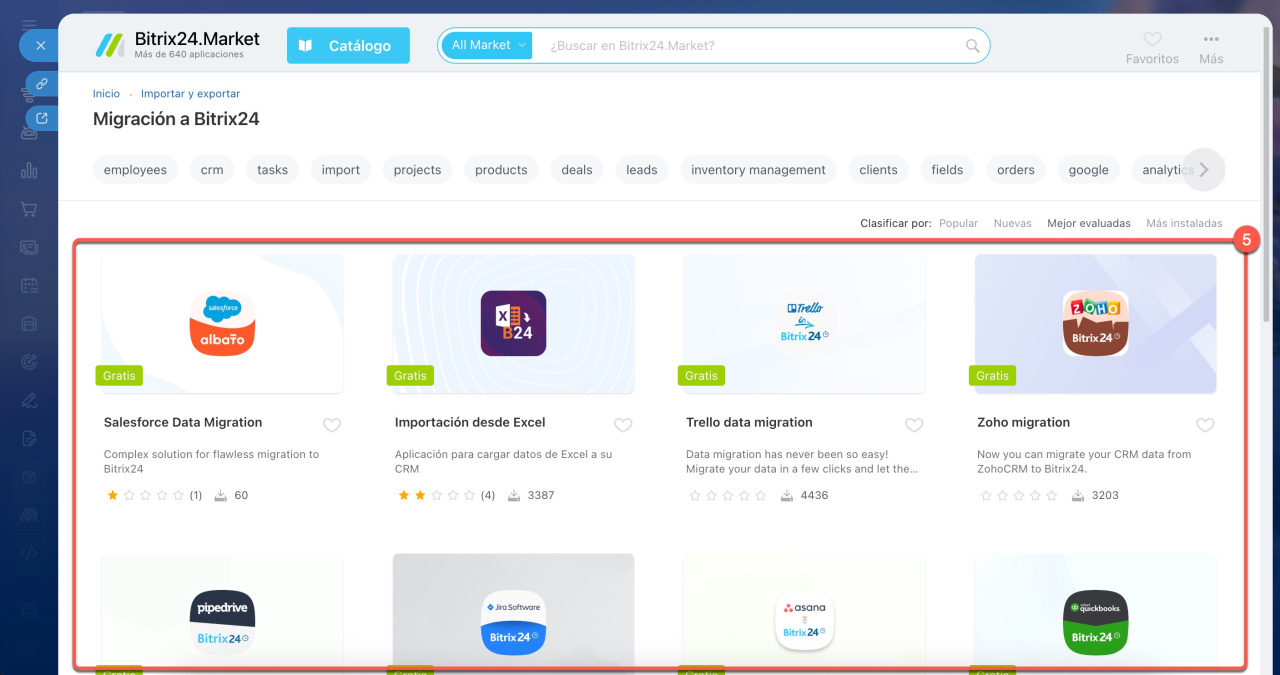Viewport: 1280px width, 675px height.
Task: Open the Catálogo button menu
Action: pos(348,46)
